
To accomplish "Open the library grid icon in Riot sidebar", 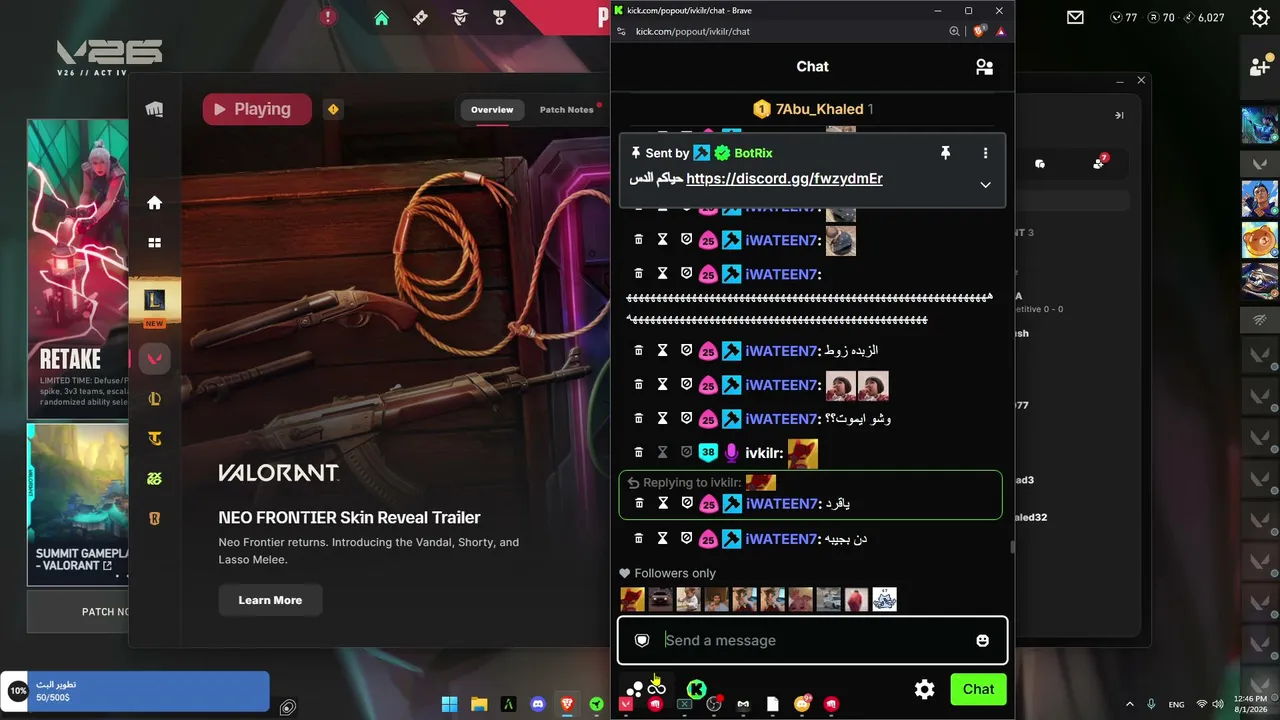I will point(154,242).
